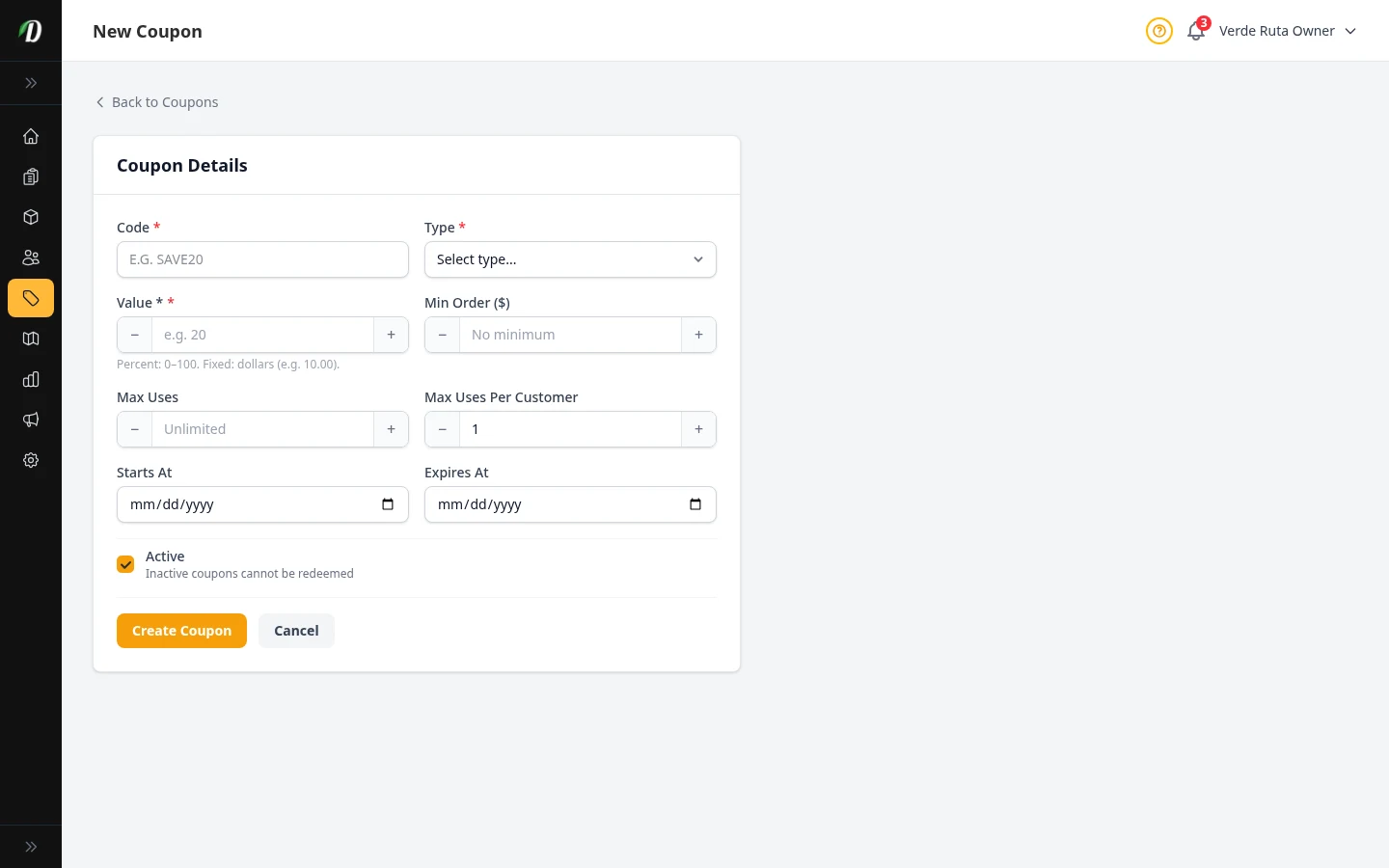
Task: Open orders via the clipboard sidebar icon
Action: [31, 176]
